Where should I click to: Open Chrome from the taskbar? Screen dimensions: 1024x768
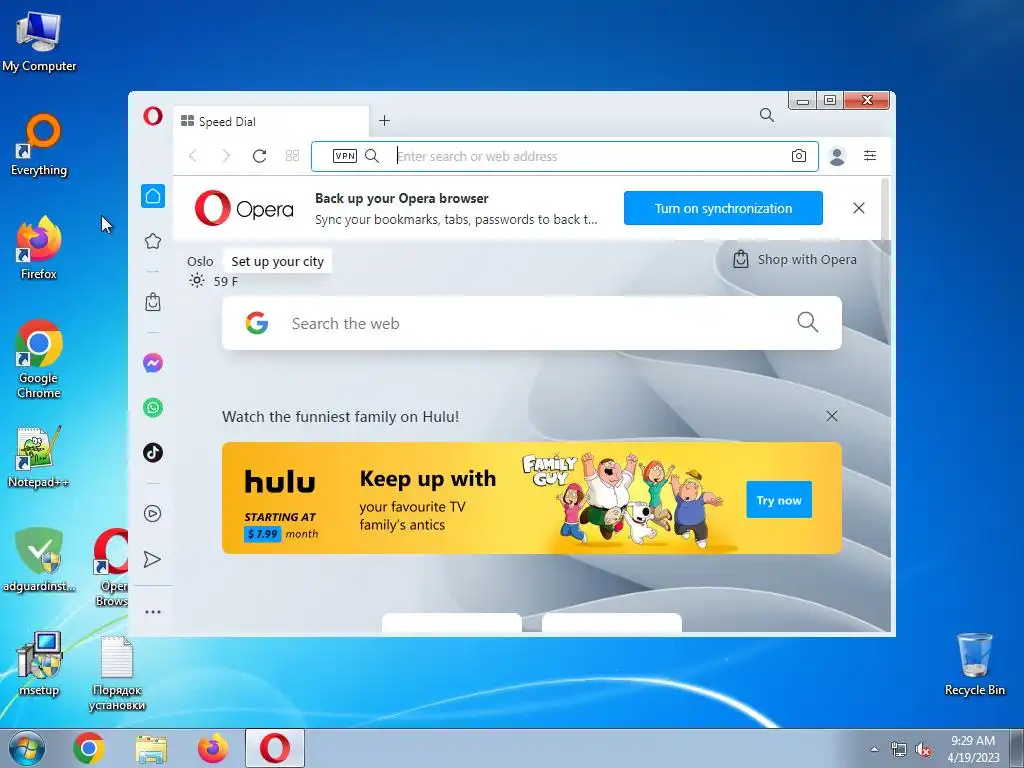[x=89, y=748]
